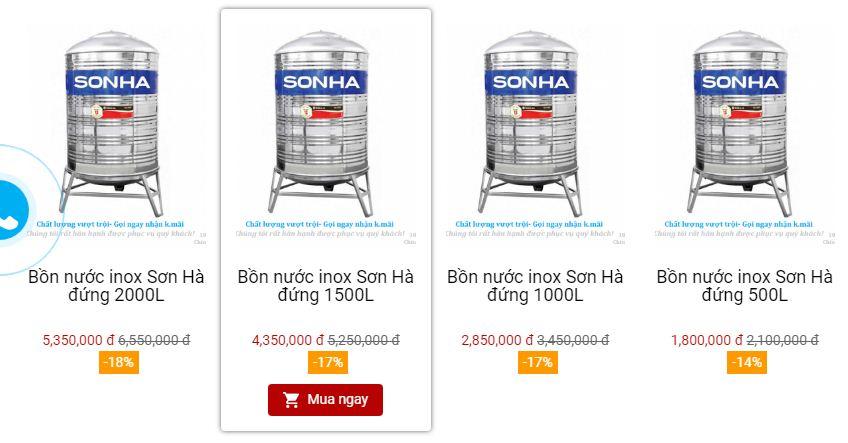Click the -17% badge under the 1000L tank

coord(537,362)
